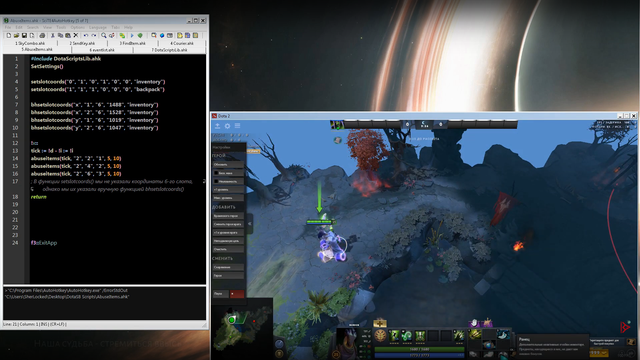Viewport: 640px width, 360px height.
Task: Click the 'Пауза' button in demo panel
Action: (x=221, y=293)
